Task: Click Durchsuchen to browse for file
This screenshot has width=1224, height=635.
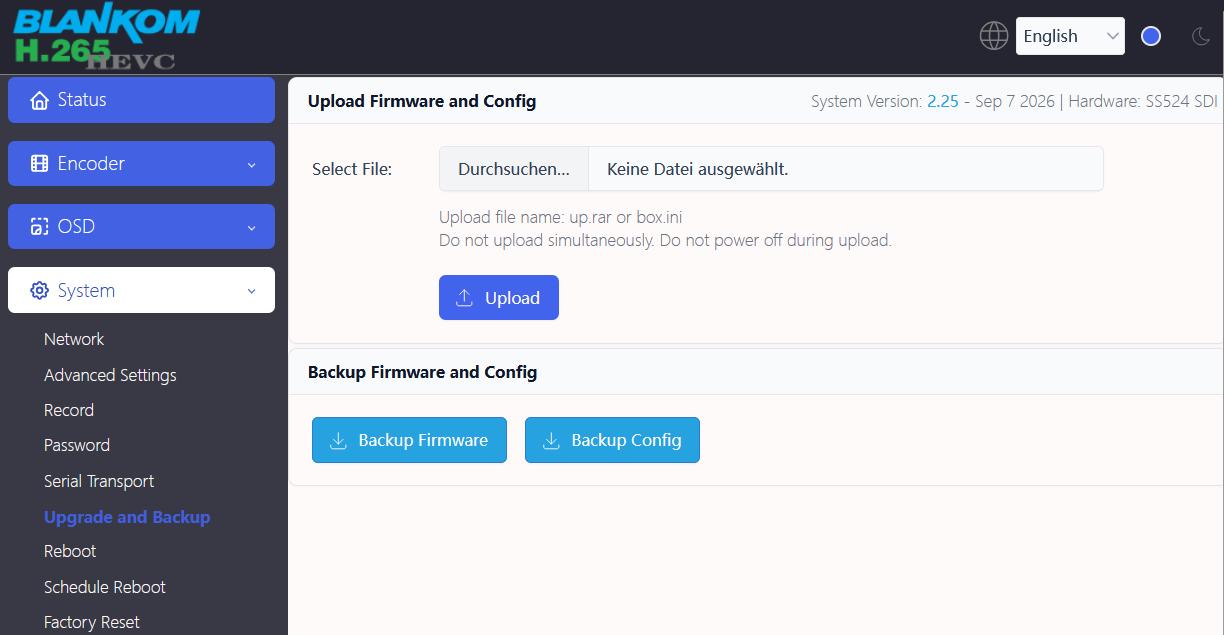Action: point(514,169)
